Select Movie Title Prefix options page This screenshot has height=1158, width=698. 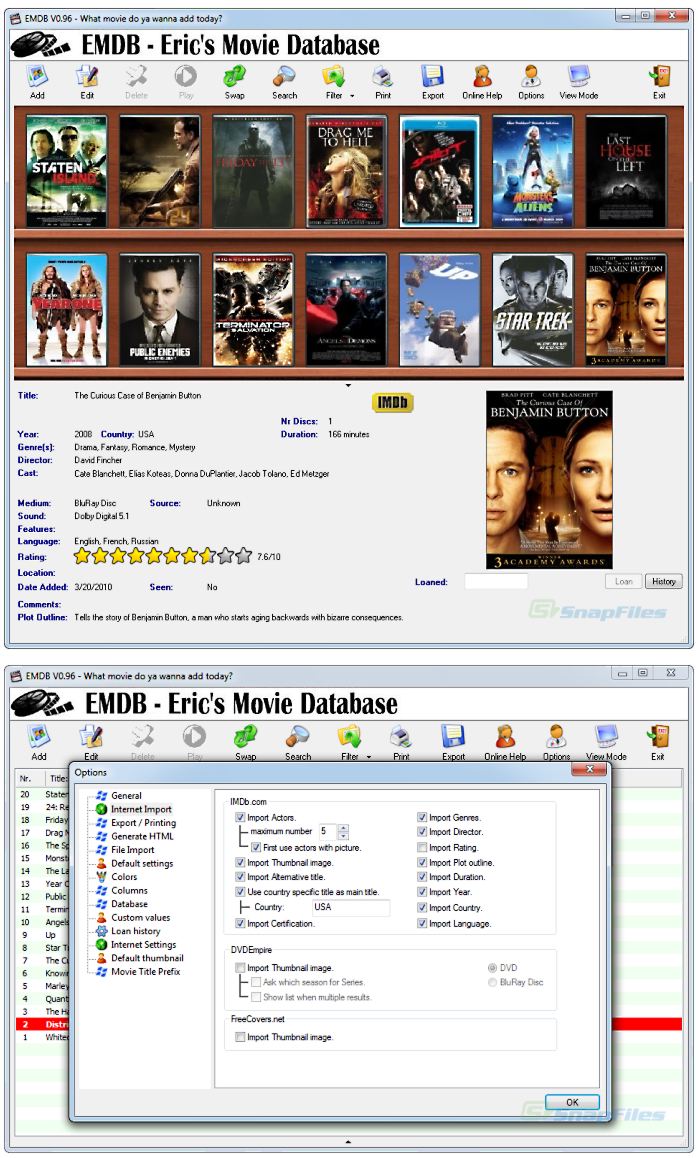pyautogui.click(x=146, y=971)
